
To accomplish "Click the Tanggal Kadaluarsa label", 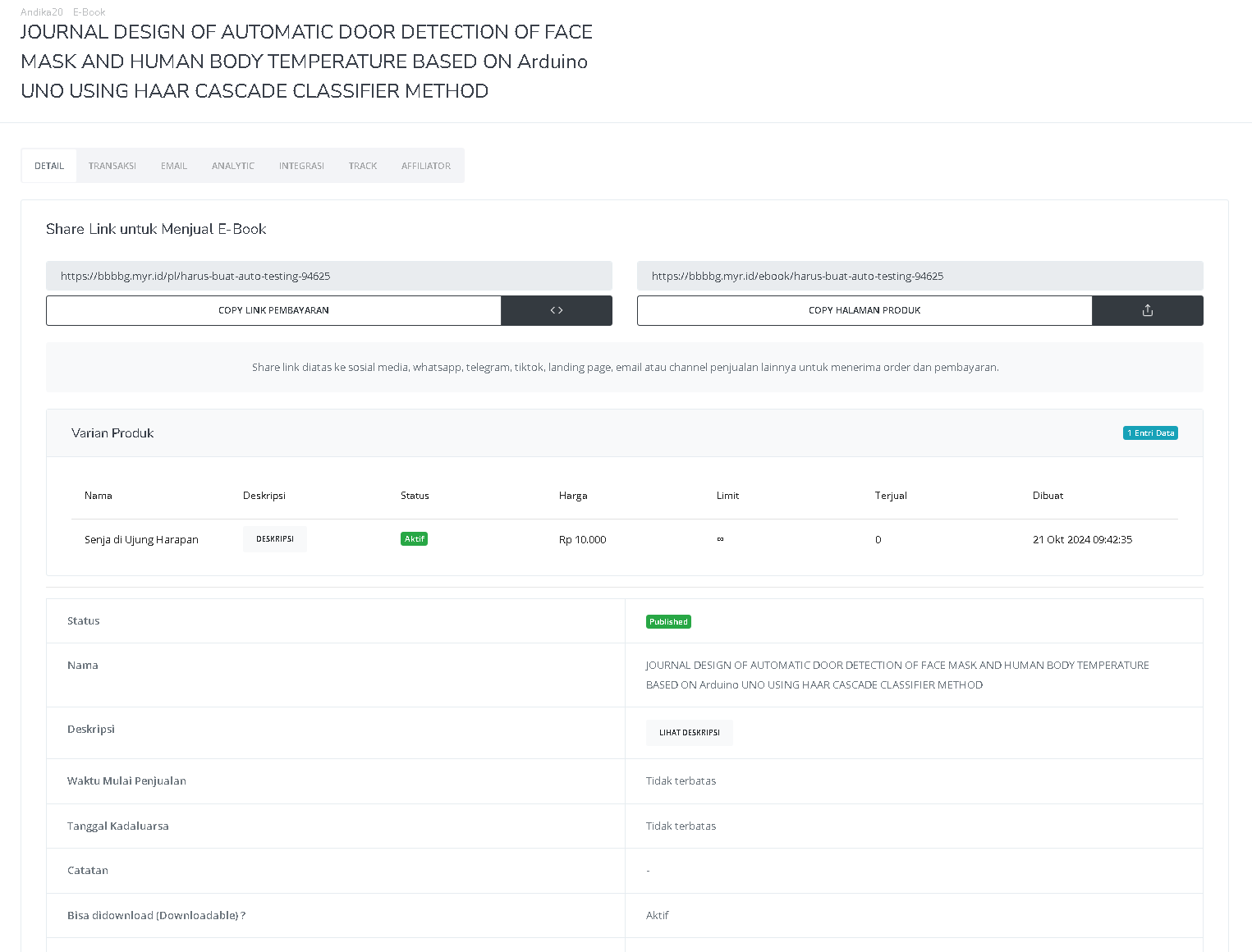I will coord(118,826).
